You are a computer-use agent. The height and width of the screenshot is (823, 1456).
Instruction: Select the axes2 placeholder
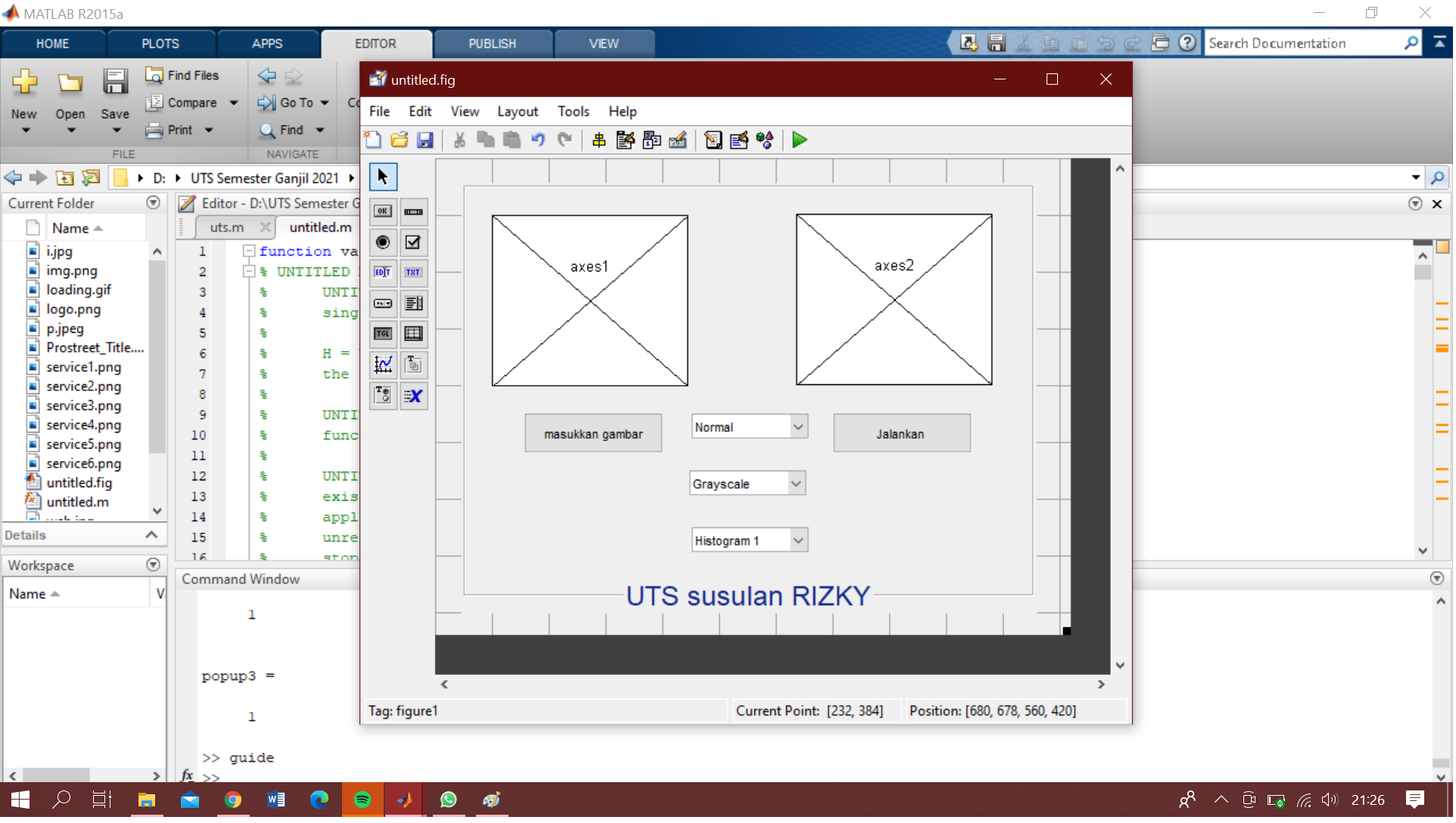point(895,300)
